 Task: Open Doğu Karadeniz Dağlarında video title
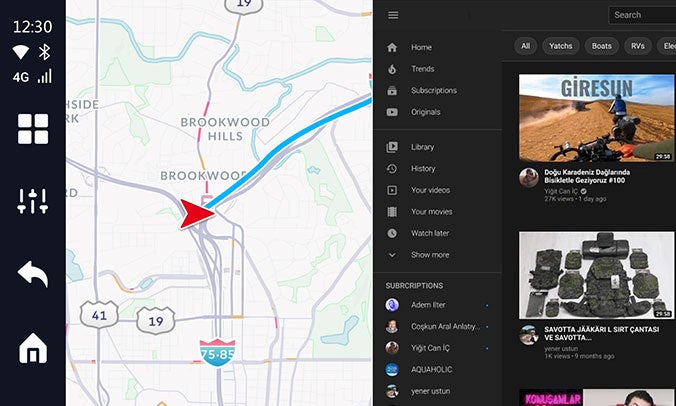(x=587, y=176)
